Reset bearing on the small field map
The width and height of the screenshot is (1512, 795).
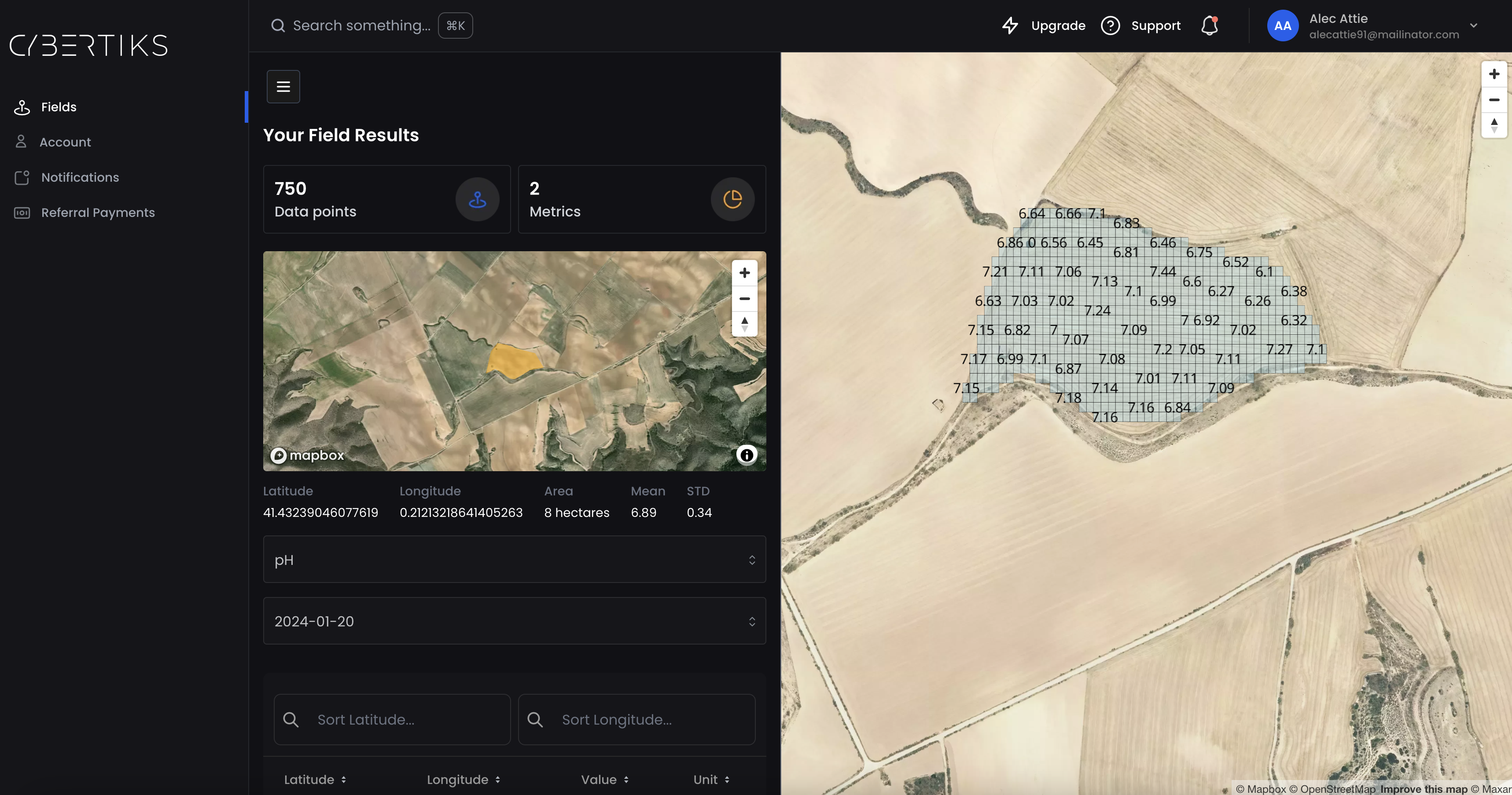point(744,324)
